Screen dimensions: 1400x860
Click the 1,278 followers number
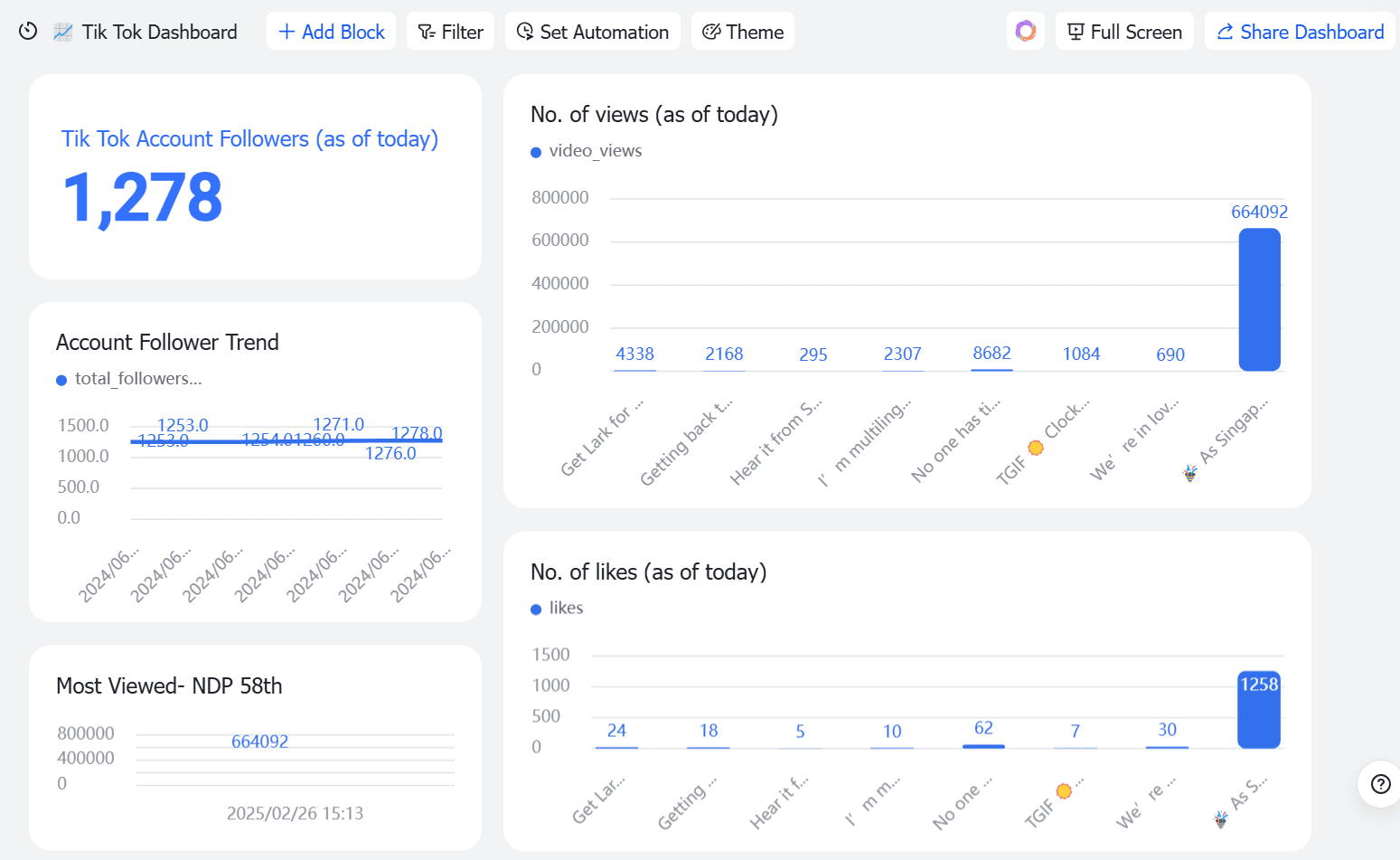[143, 198]
